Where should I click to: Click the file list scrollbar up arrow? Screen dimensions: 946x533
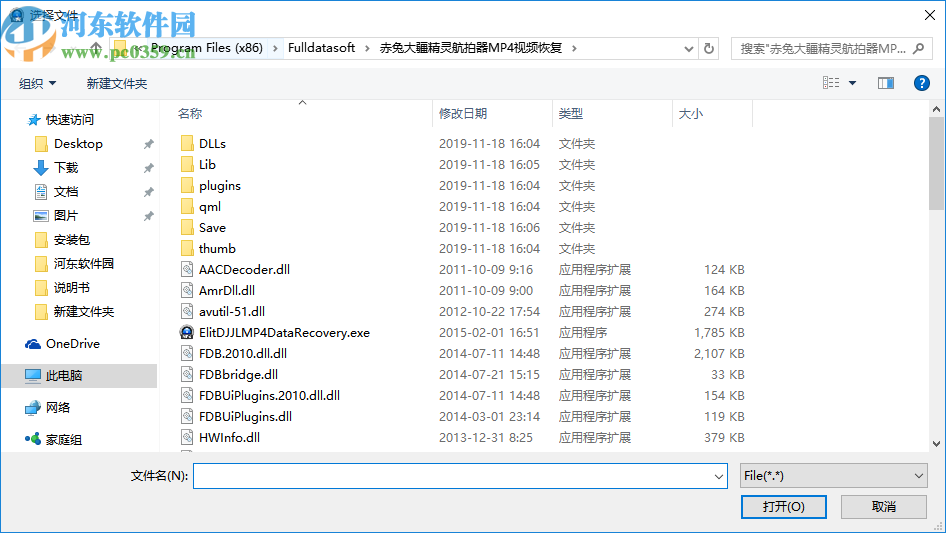(936, 109)
